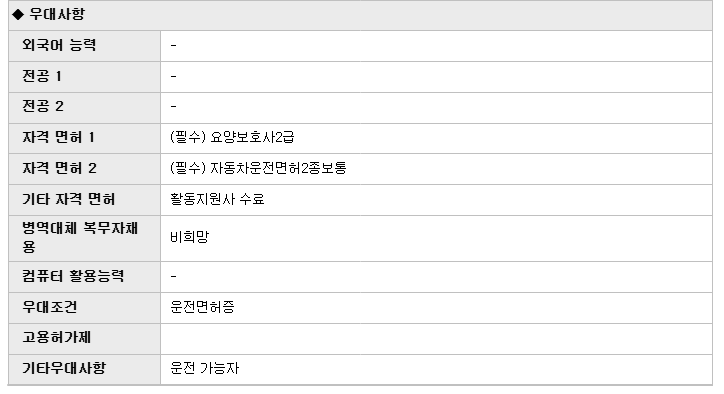
Task: Click the 활동지원사 수료 text
Action: pyautogui.click(x=217, y=200)
